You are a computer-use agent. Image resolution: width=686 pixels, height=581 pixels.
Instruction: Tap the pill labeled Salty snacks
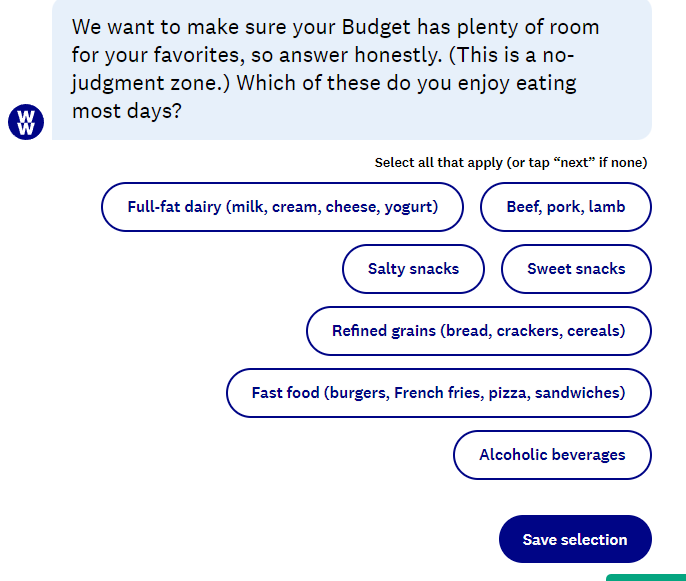click(x=413, y=269)
